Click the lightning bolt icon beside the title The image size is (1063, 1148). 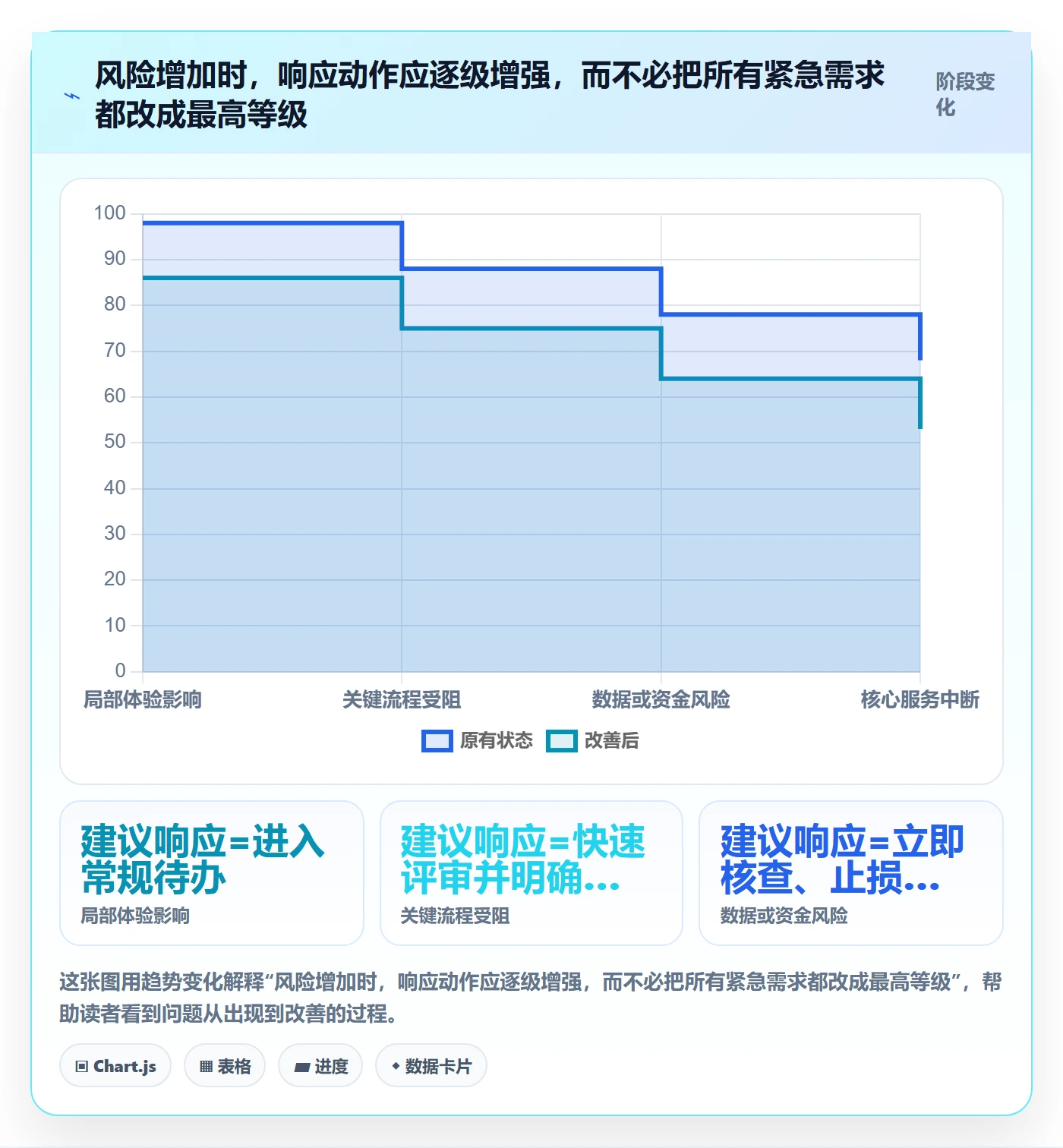[x=72, y=96]
